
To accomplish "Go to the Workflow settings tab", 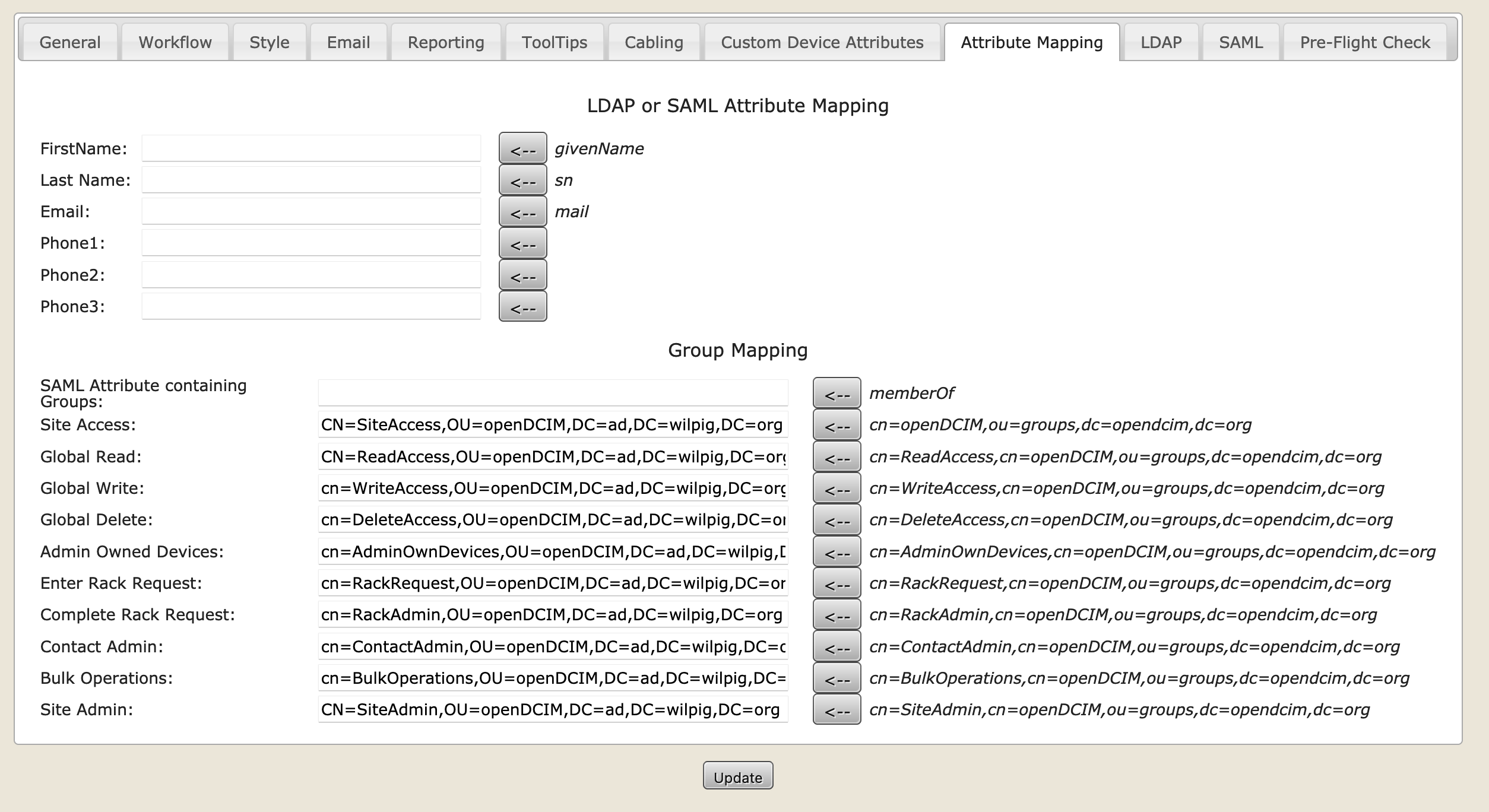I will (x=175, y=42).
